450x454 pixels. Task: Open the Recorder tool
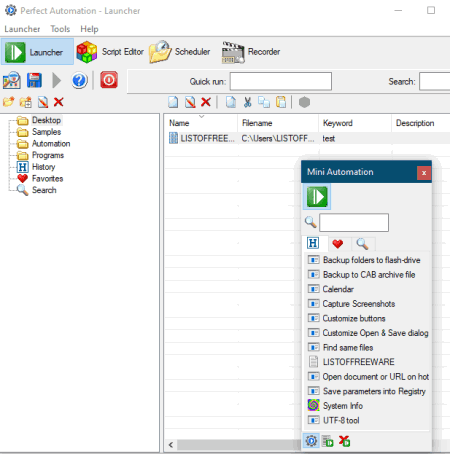[251, 52]
